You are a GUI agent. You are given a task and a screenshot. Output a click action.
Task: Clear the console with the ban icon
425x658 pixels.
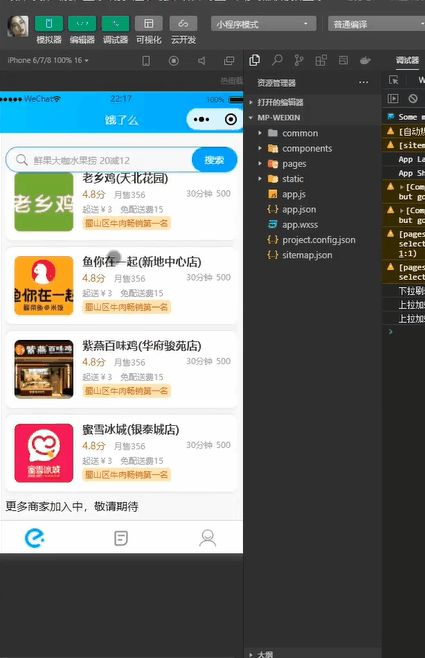pos(413,99)
